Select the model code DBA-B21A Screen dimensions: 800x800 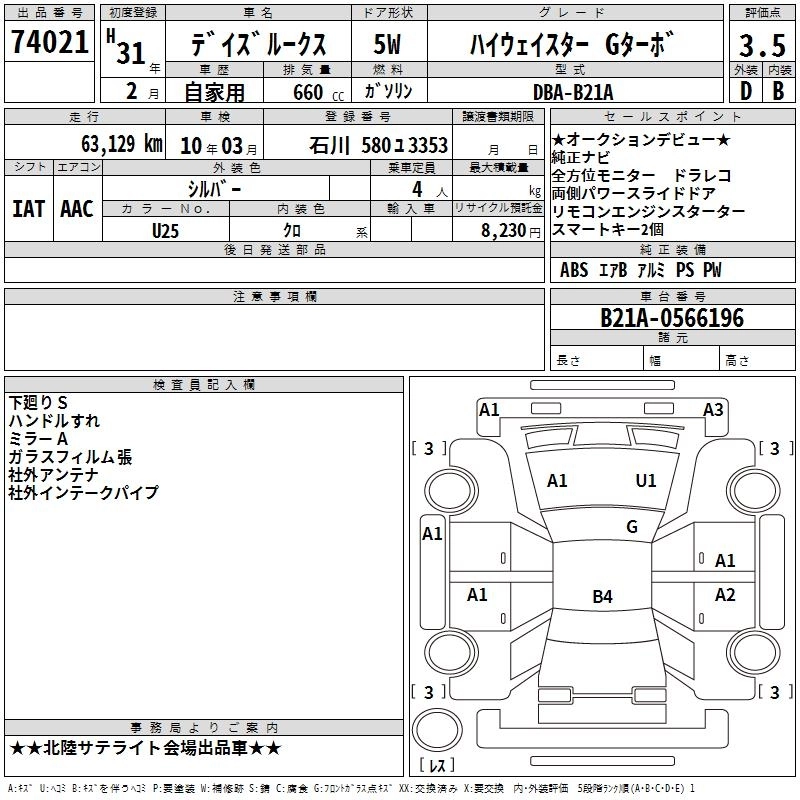point(574,91)
